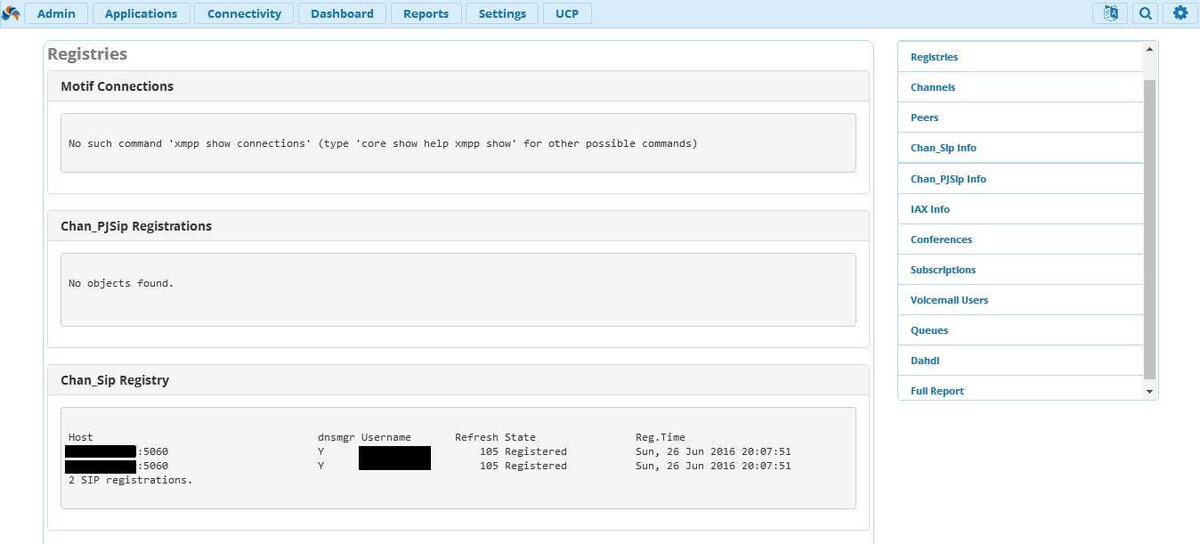The image size is (1200, 544).
Task: Open Chan_PJSip Info report
Action: 1020,179
